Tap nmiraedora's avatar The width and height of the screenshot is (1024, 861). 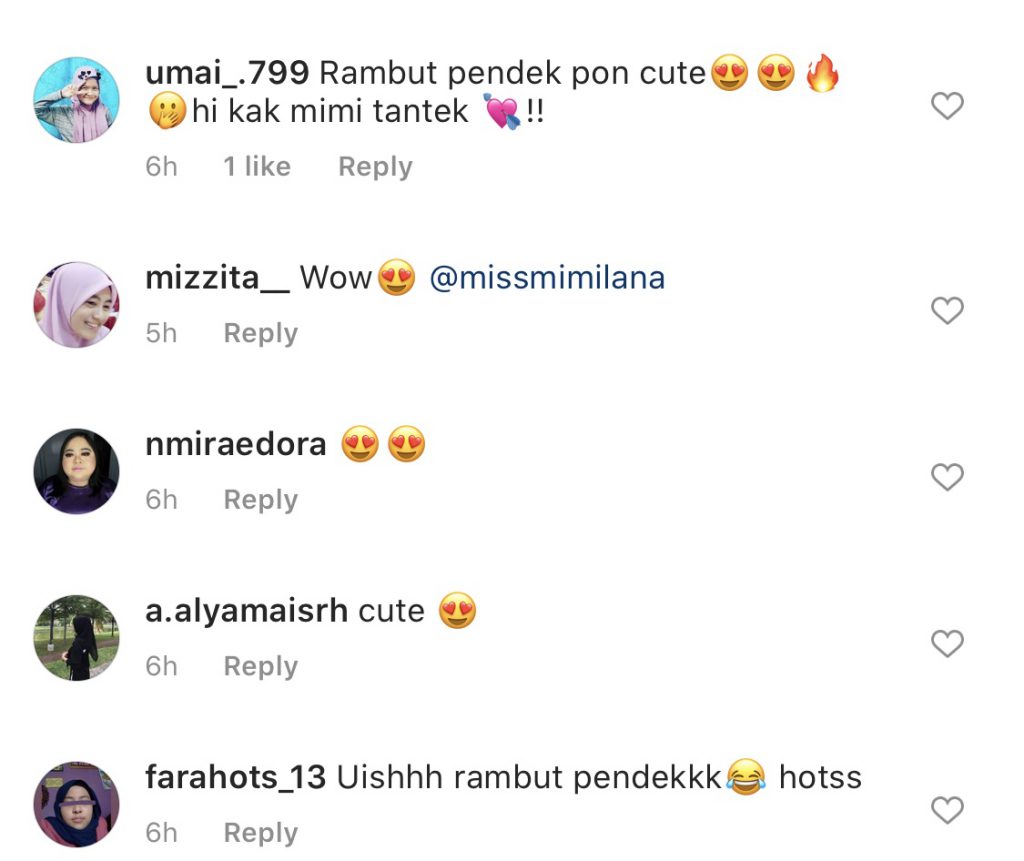76,471
